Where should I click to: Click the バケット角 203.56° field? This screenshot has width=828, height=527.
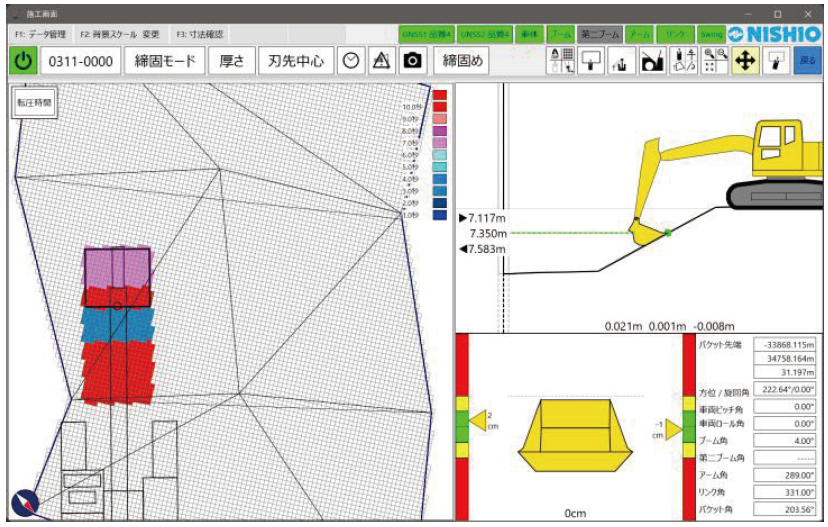785,510
